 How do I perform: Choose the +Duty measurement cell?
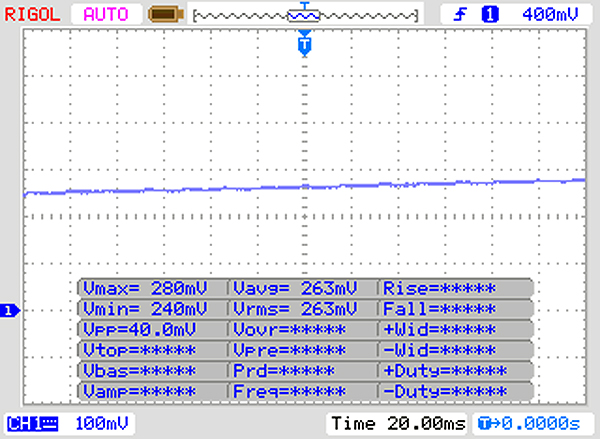tap(455, 370)
